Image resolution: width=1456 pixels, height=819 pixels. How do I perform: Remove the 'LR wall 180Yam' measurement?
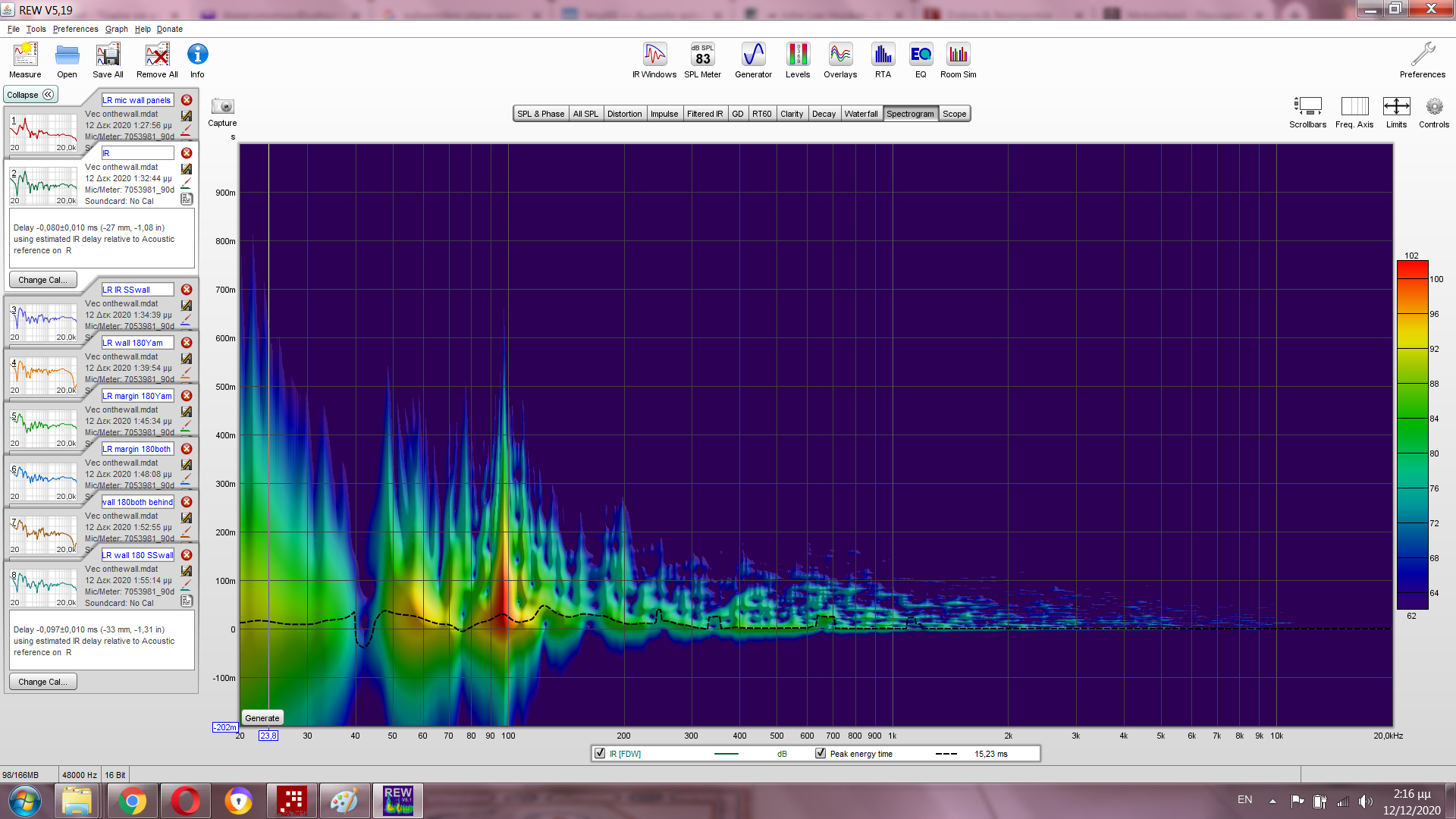187,343
